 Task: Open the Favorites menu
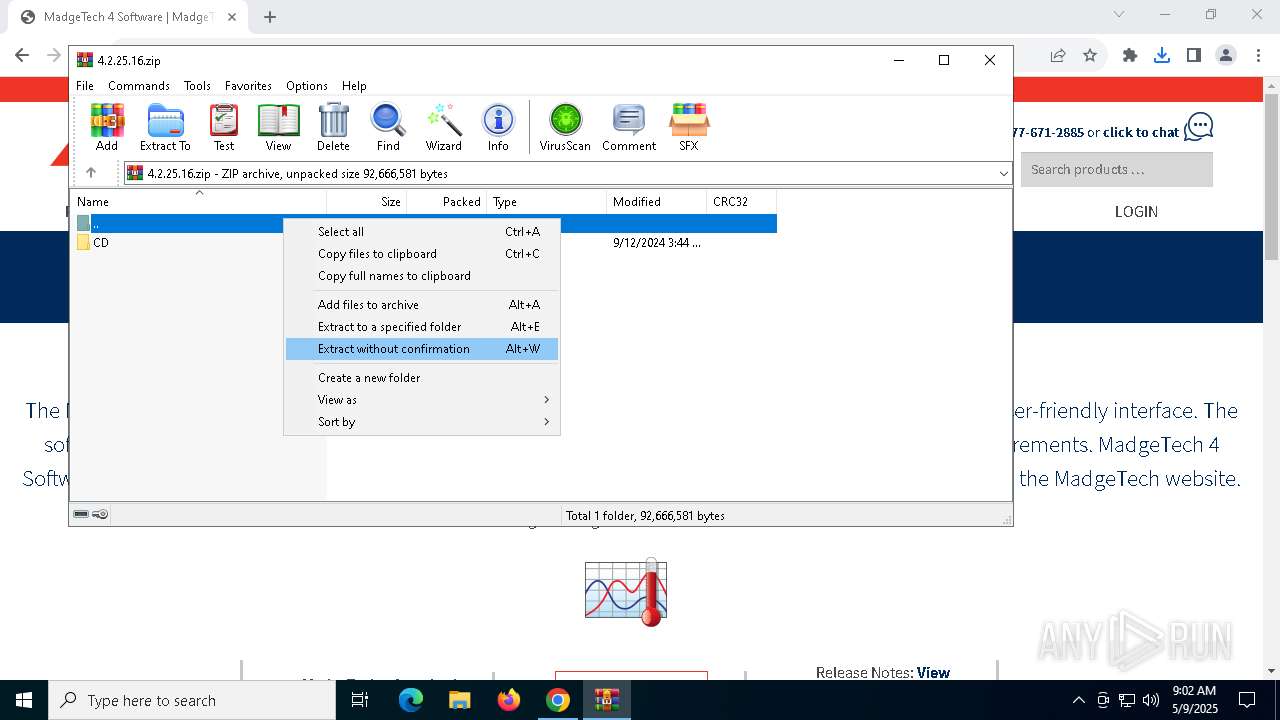248,86
